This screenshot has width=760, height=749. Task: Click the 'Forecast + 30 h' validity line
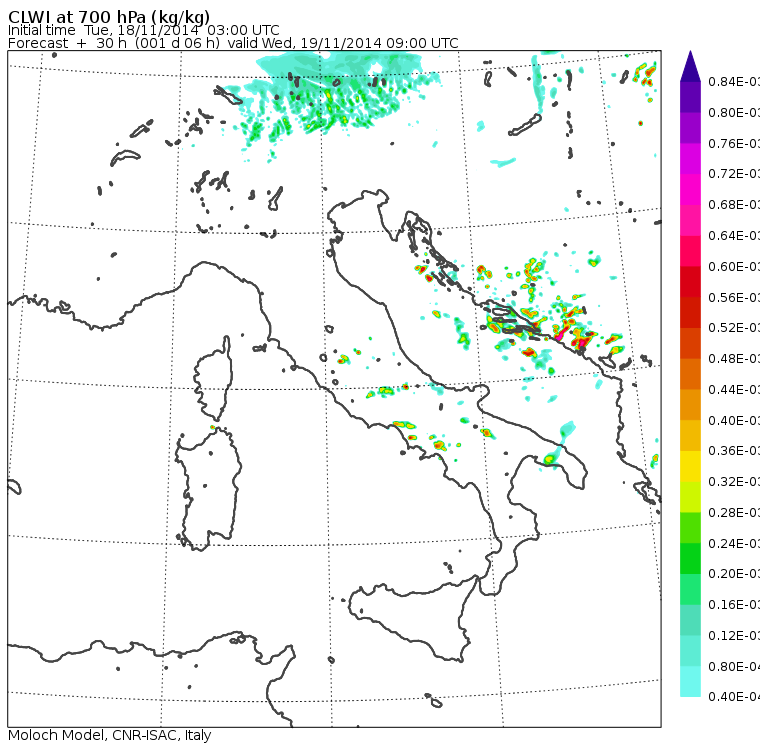[x=233, y=43]
